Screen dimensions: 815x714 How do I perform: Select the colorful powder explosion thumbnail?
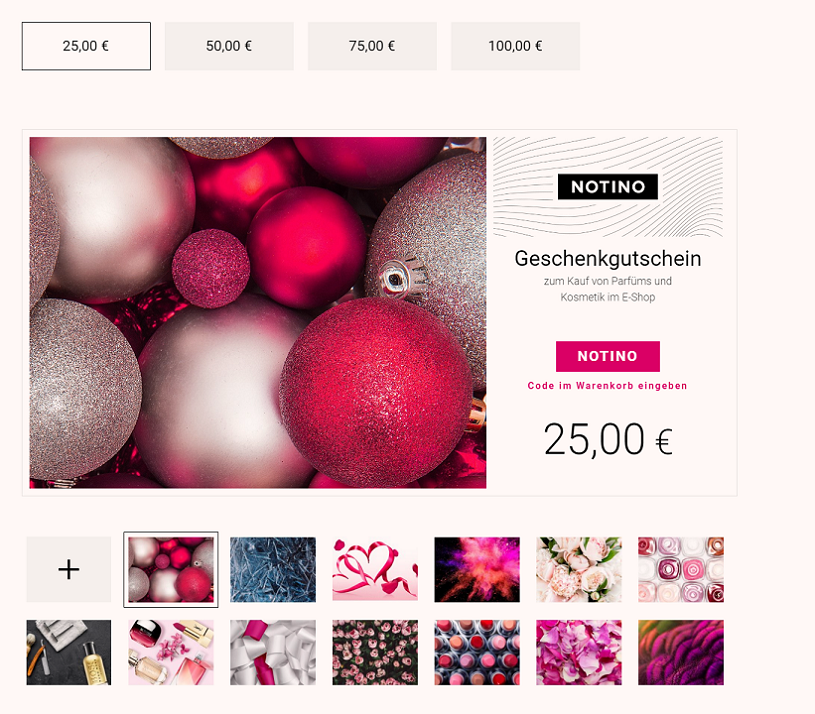point(477,570)
